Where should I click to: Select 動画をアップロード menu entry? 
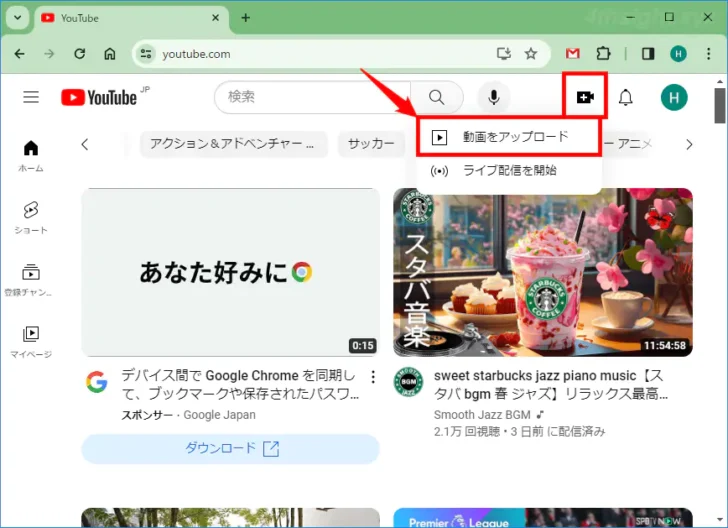pyautogui.click(x=509, y=137)
